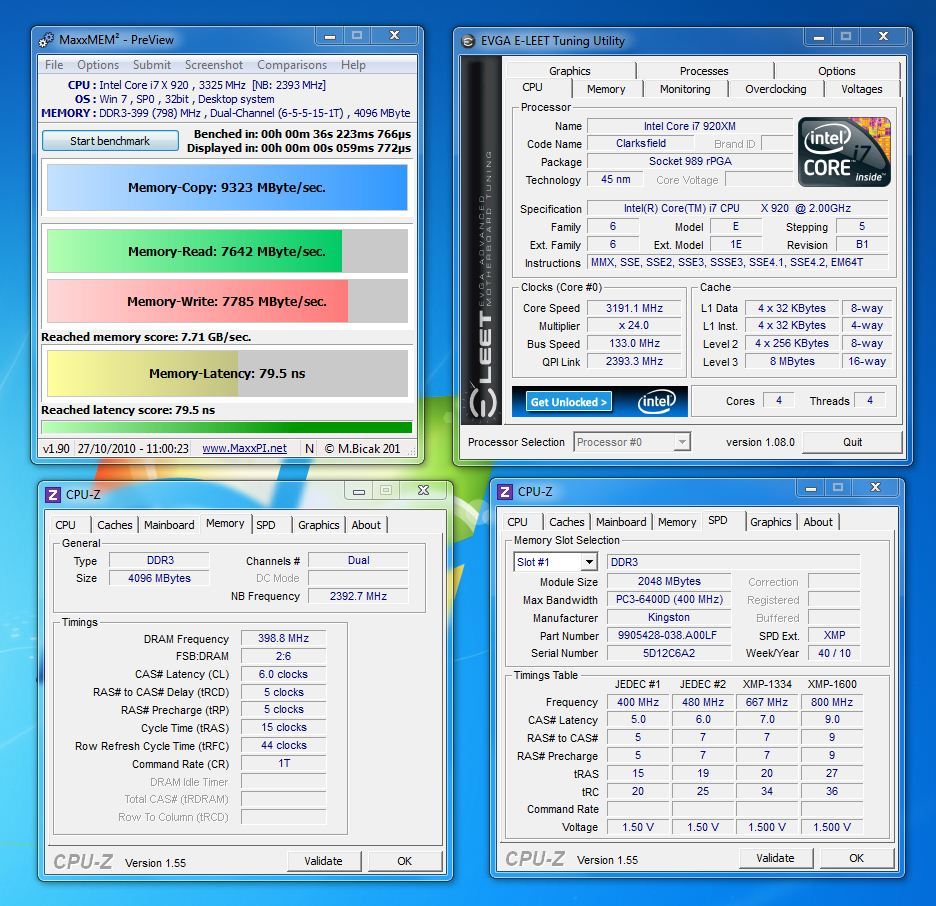Close the right CPU-Z SPD window

pos(875,488)
